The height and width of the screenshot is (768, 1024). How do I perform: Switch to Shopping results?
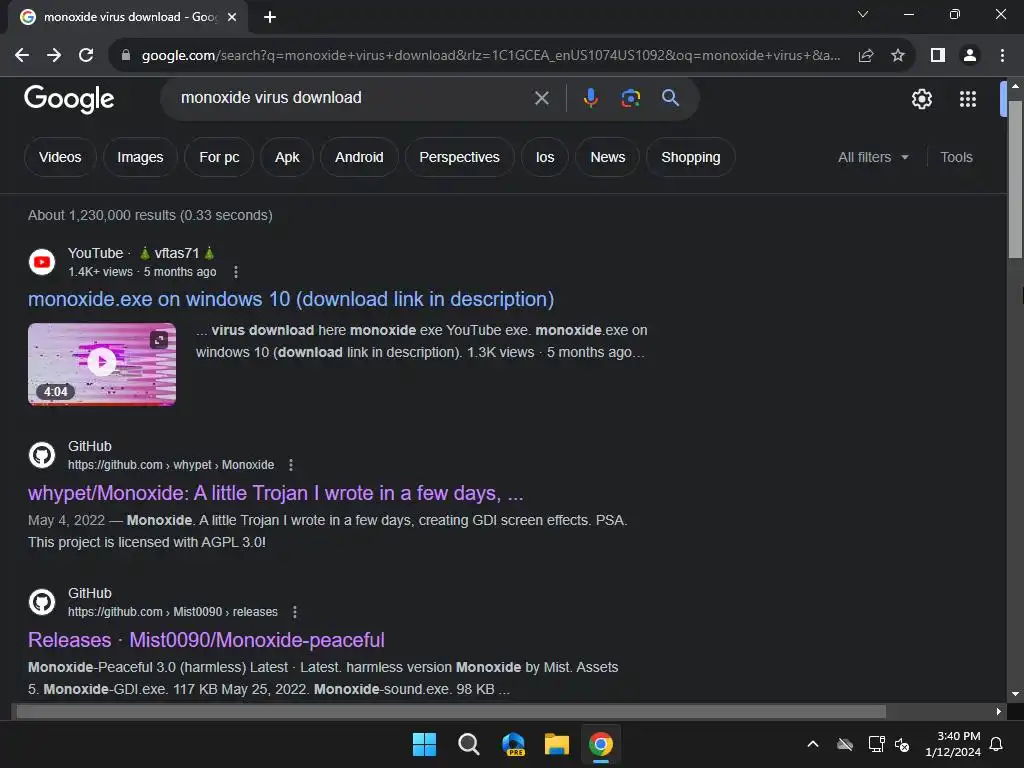point(690,157)
